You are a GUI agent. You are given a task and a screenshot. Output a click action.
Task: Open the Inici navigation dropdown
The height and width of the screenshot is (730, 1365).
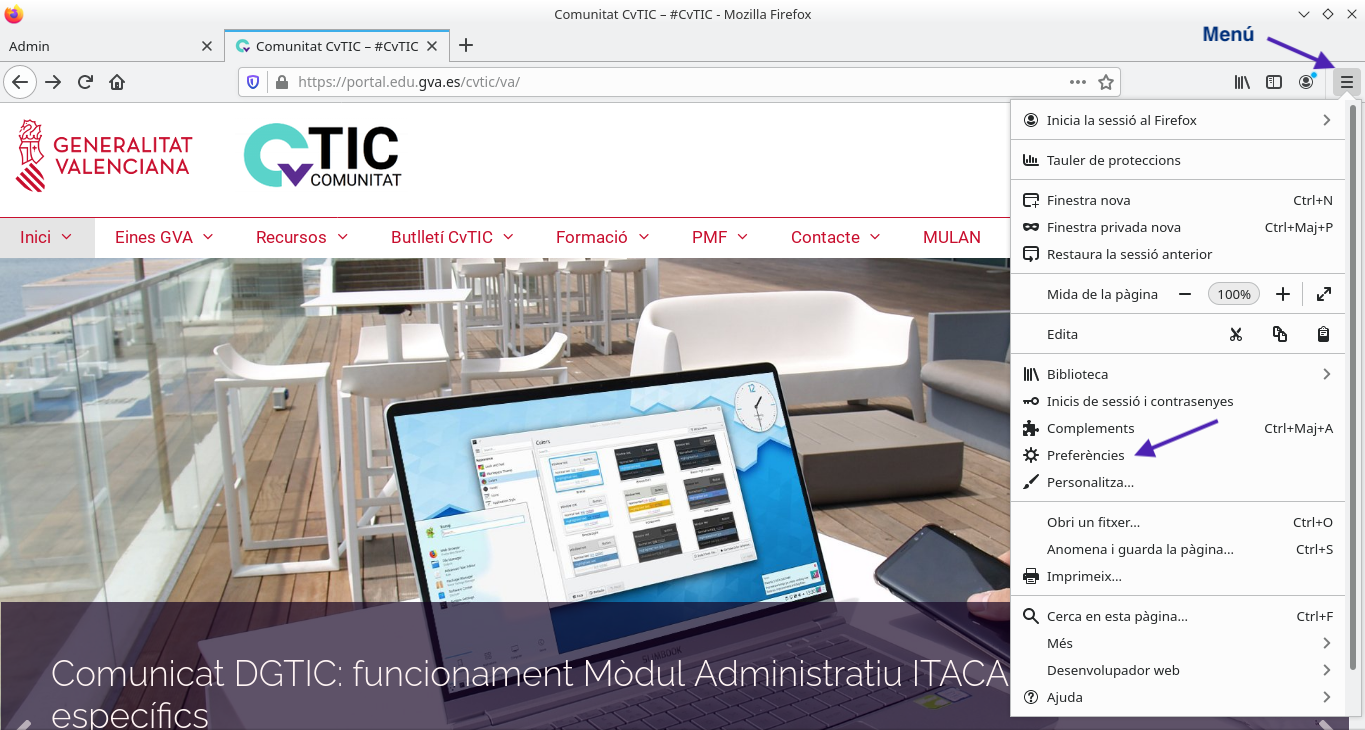click(47, 237)
